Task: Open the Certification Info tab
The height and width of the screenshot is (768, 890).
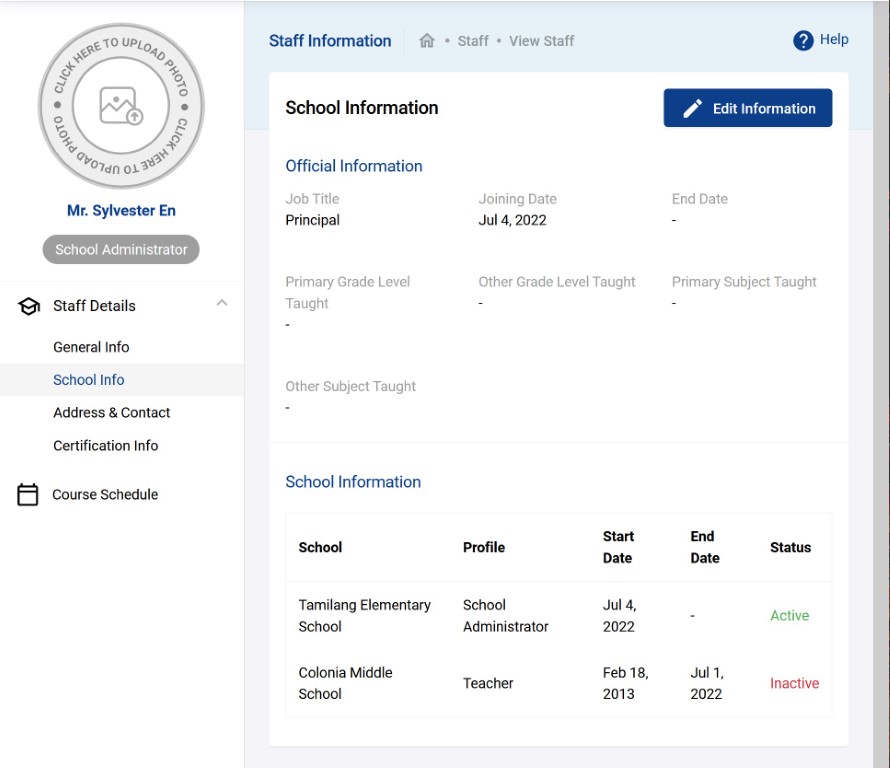Action: click(x=105, y=445)
